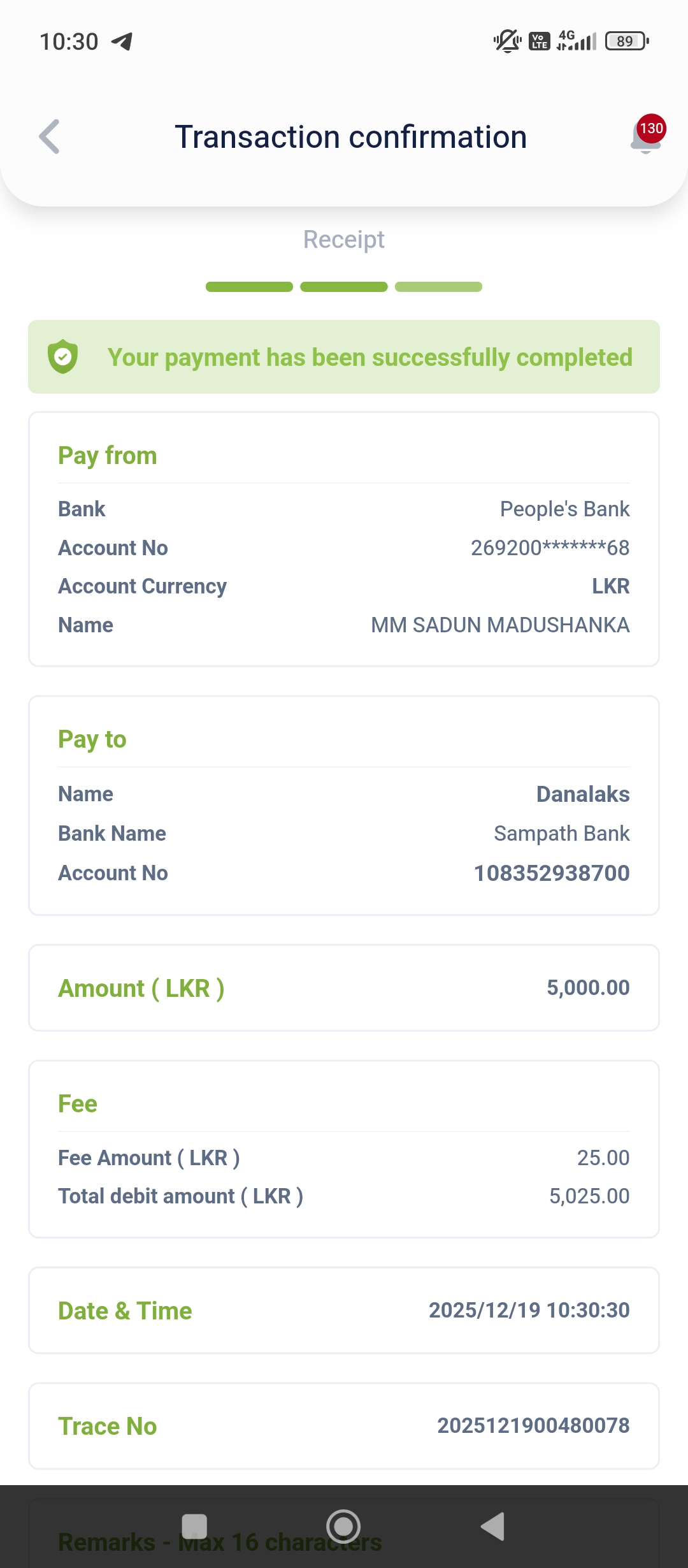
Task: Tap the back arrow in header
Action: click(x=50, y=136)
